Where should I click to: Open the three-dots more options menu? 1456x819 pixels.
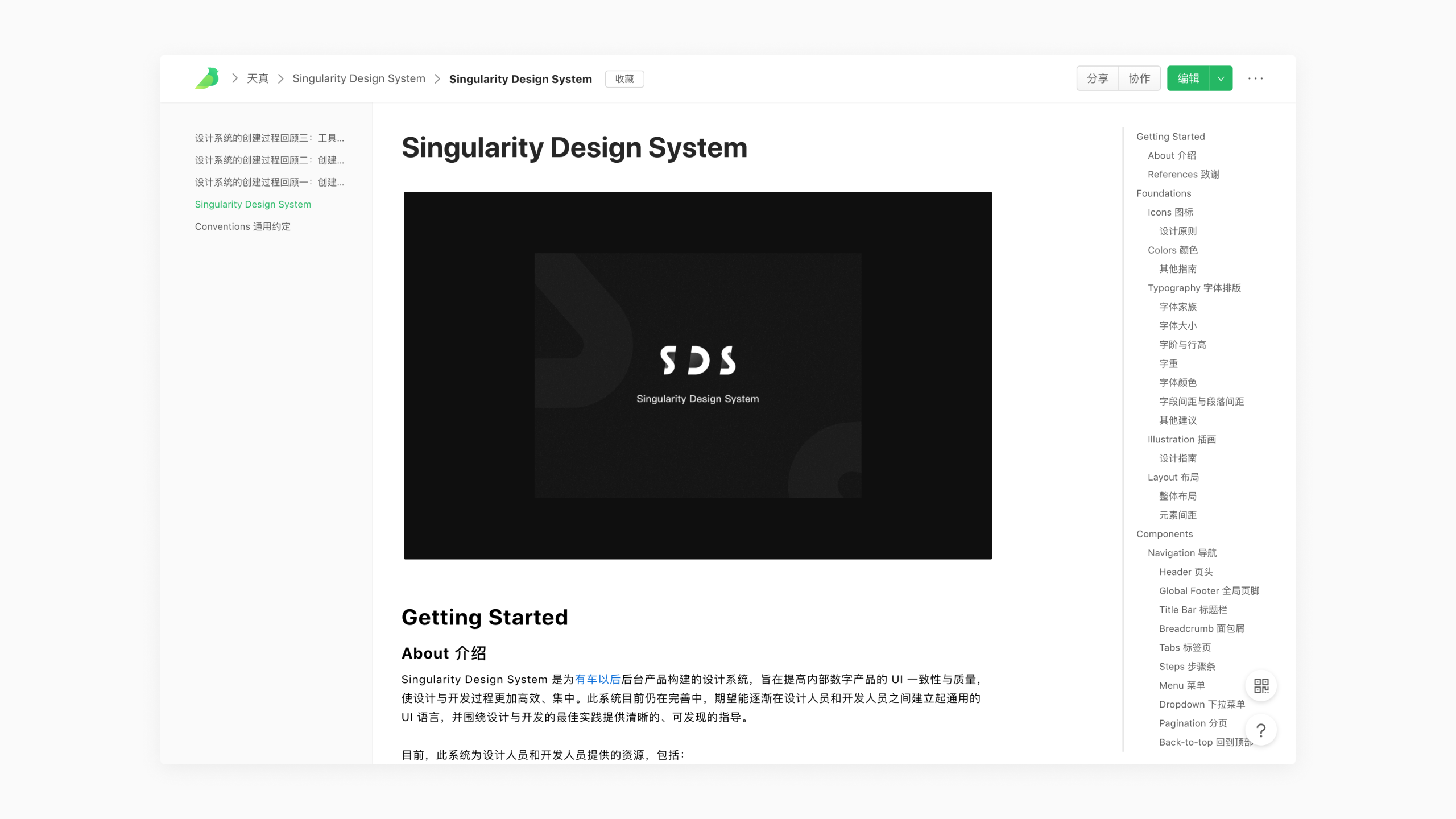pyautogui.click(x=1255, y=78)
